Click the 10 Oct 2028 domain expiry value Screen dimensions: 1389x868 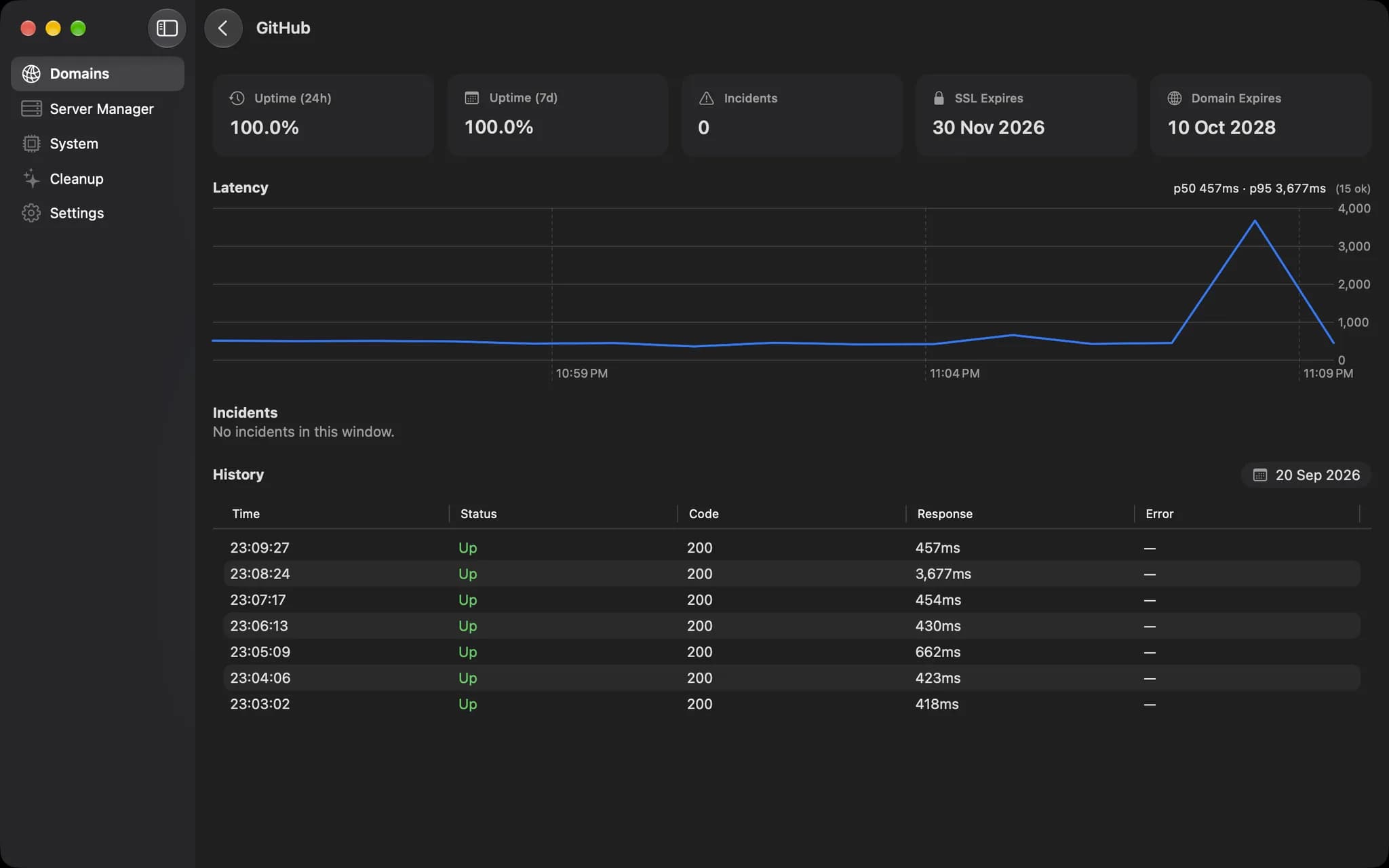tap(1221, 127)
